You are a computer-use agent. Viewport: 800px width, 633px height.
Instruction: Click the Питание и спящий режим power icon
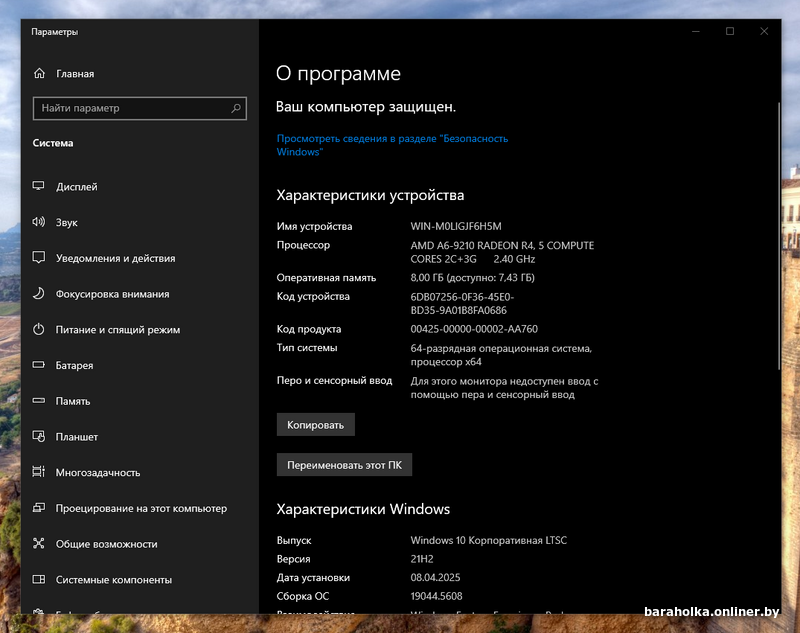(39, 329)
